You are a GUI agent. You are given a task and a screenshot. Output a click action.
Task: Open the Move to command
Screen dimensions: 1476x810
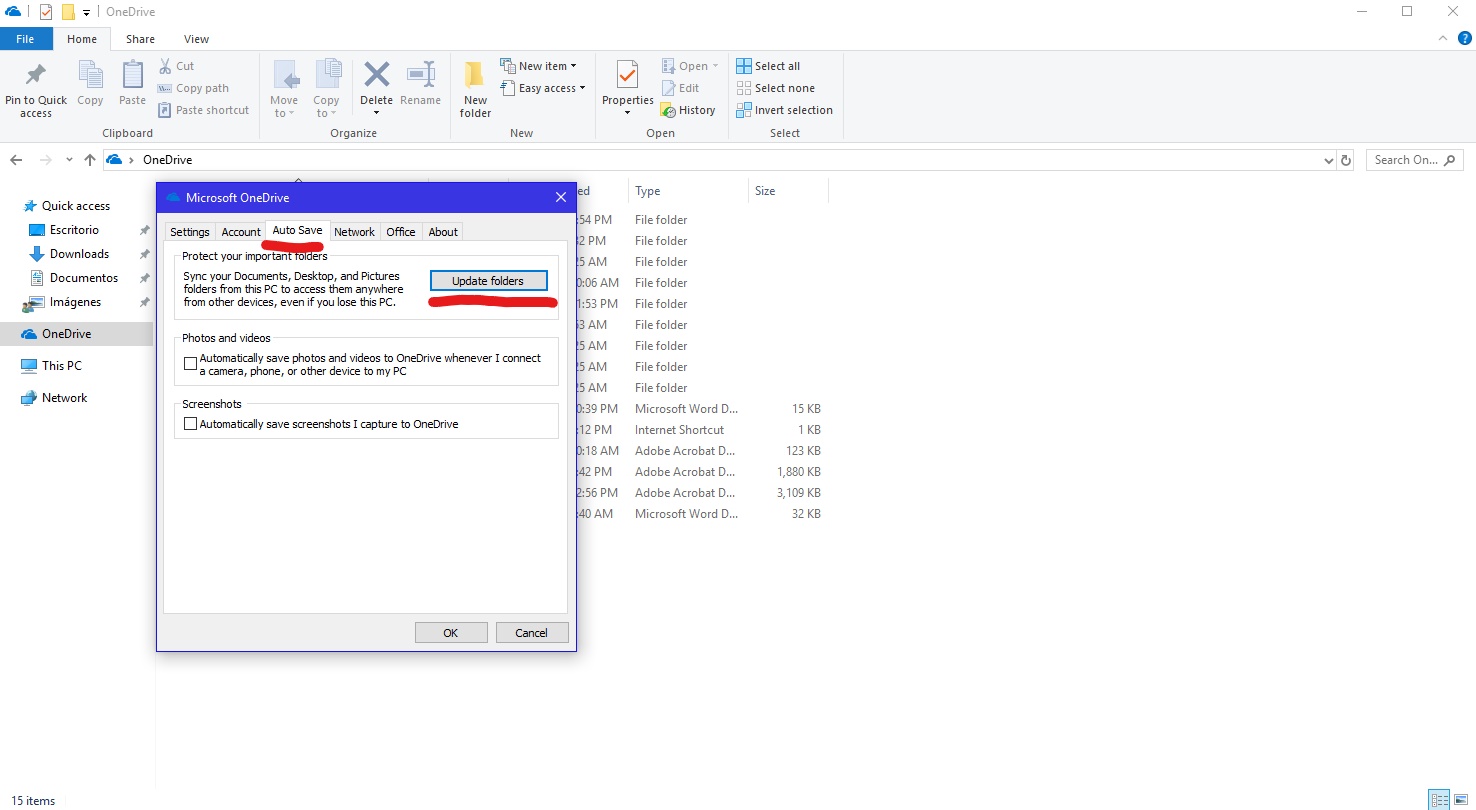click(x=284, y=90)
